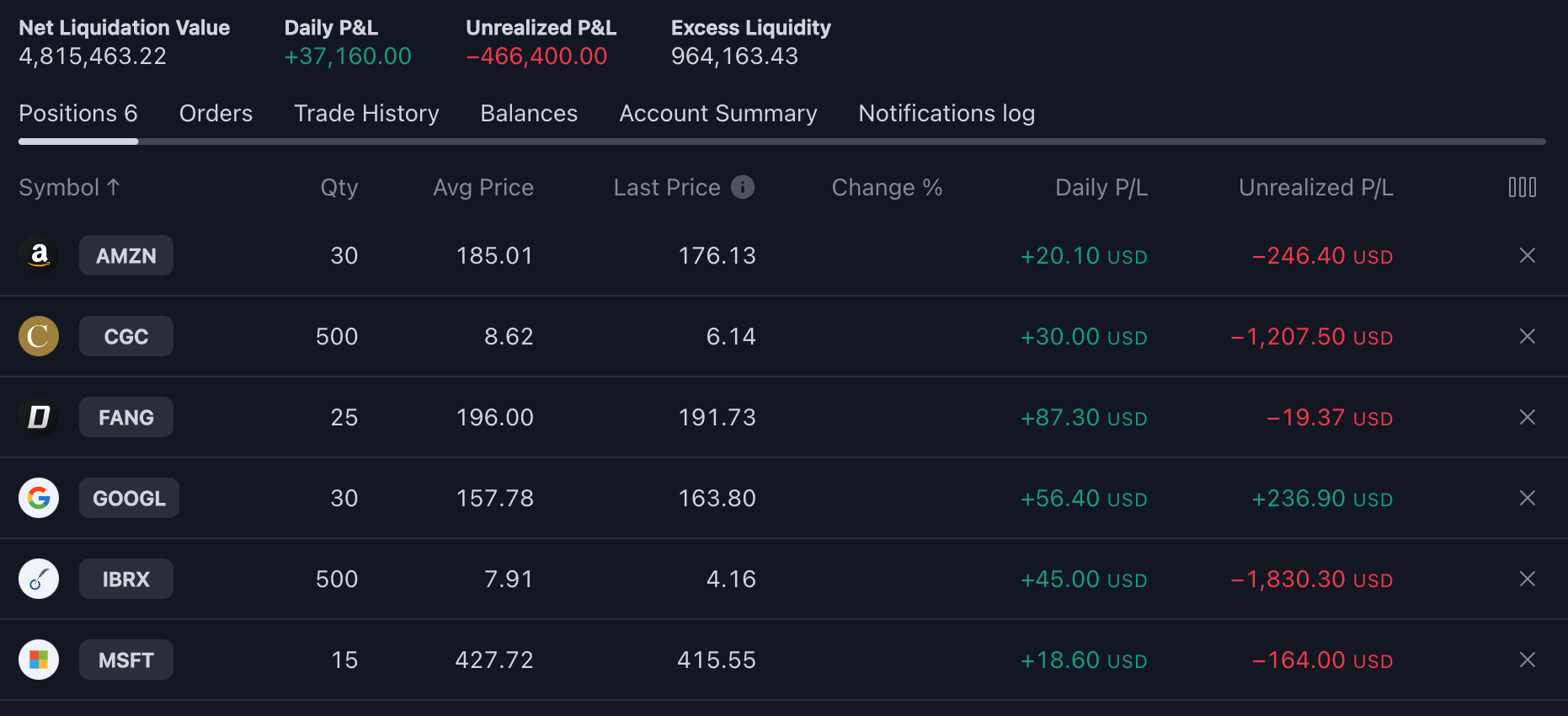Click the Amazon logo icon
The height and width of the screenshot is (716, 1568).
click(x=39, y=255)
